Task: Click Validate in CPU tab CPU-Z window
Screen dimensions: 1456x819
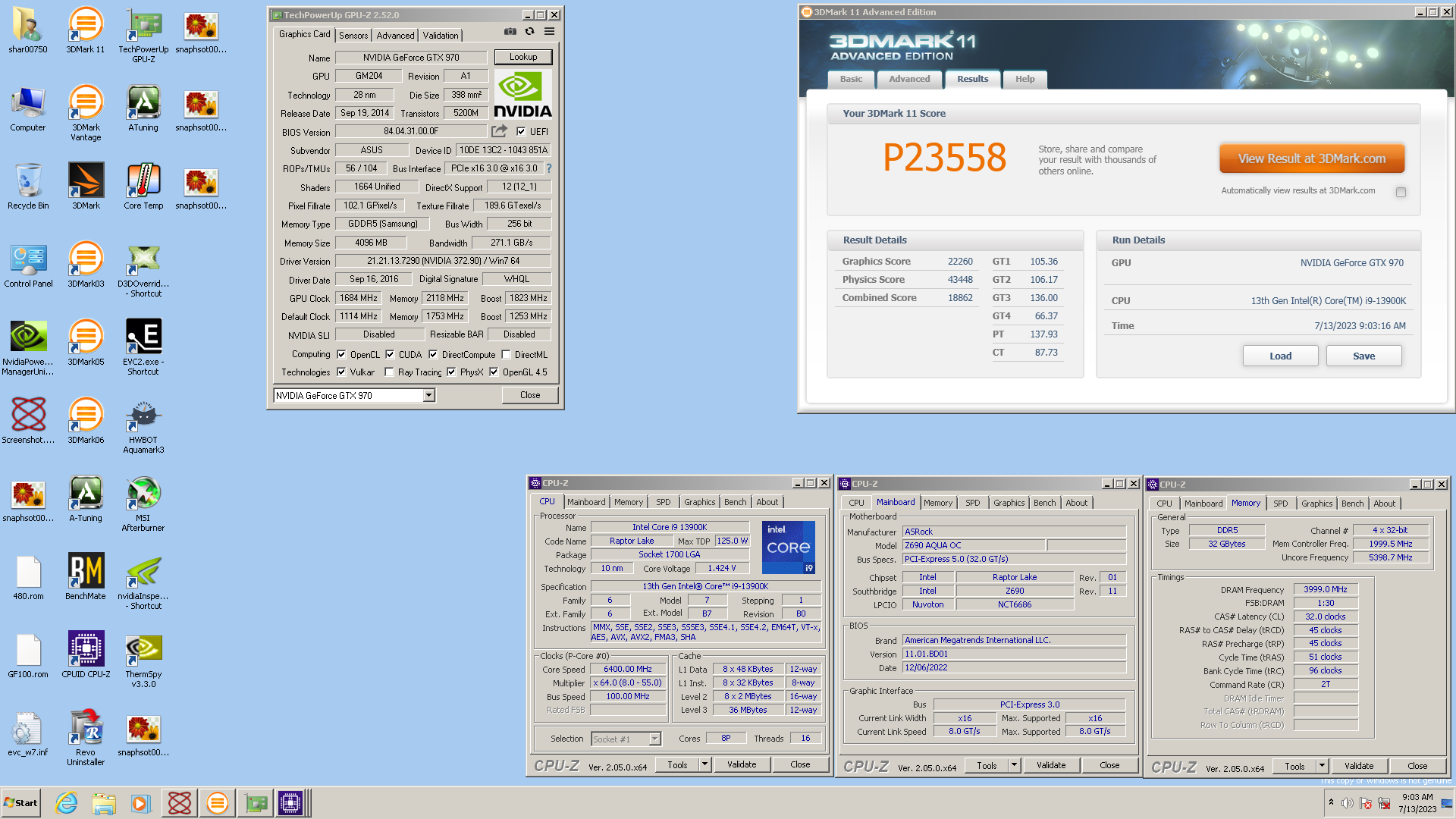Action: (742, 764)
